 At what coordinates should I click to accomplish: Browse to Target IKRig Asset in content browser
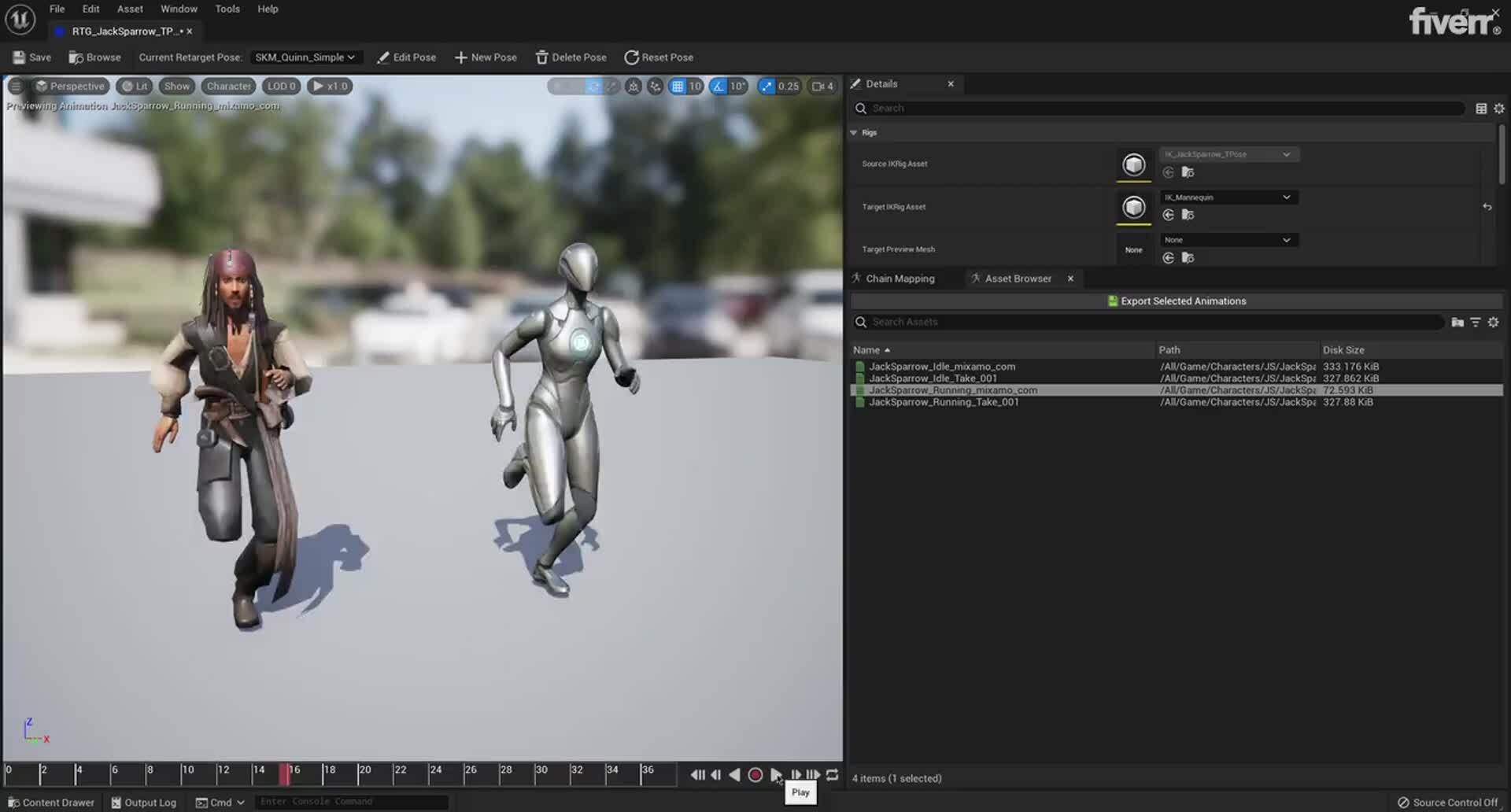1188,215
